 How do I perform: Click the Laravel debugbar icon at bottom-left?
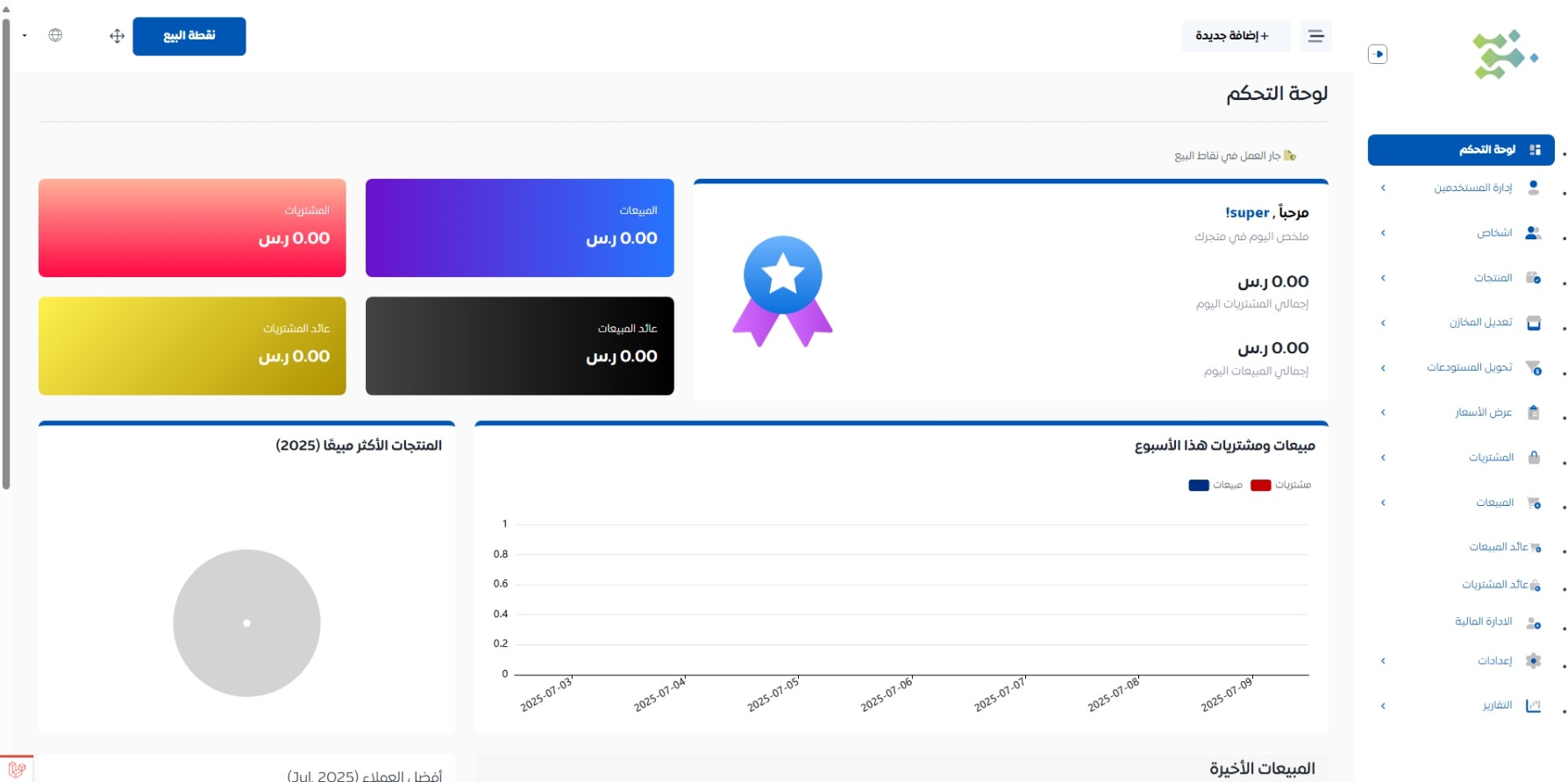(17, 769)
